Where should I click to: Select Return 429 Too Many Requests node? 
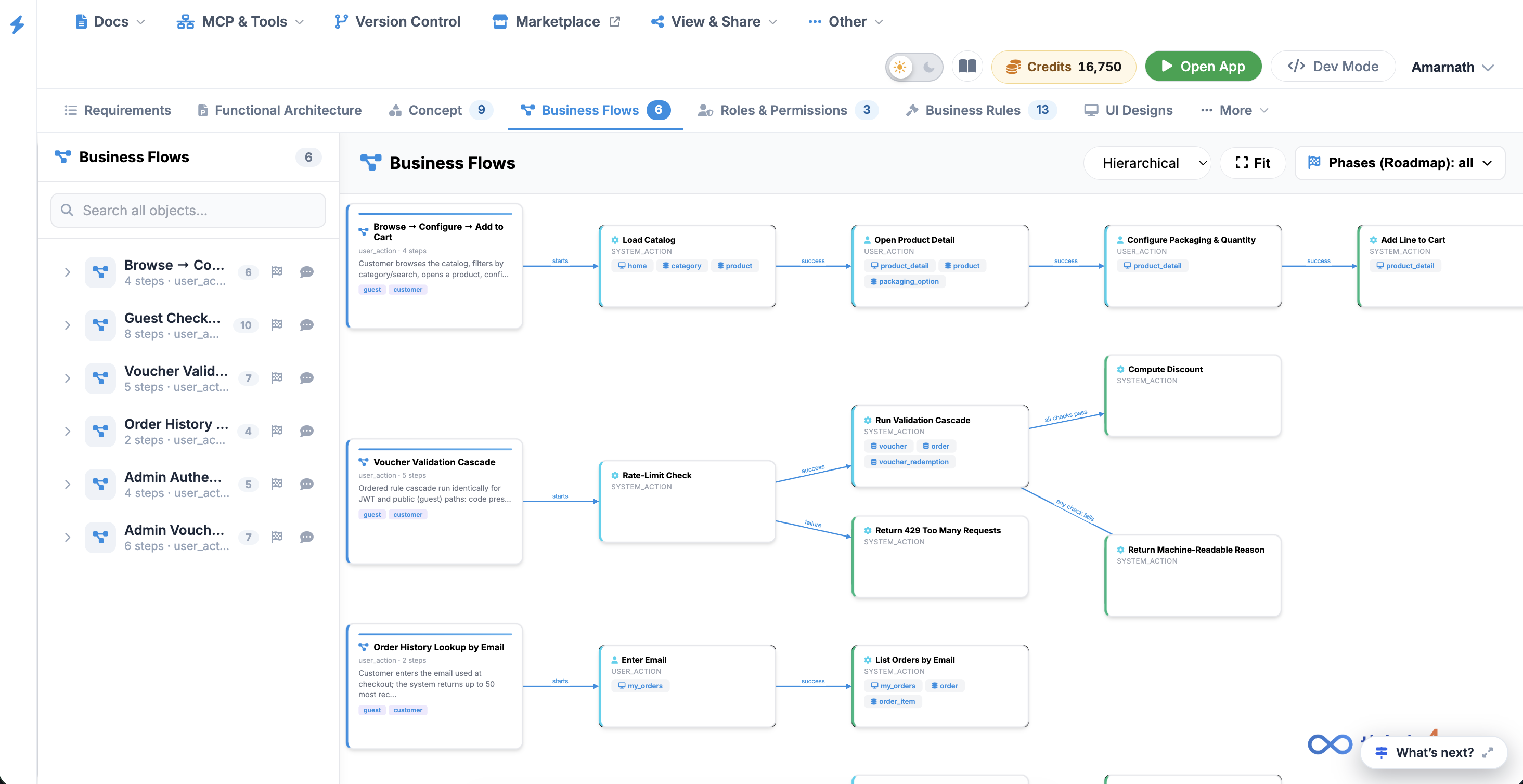pyautogui.click(x=940, y=556)
